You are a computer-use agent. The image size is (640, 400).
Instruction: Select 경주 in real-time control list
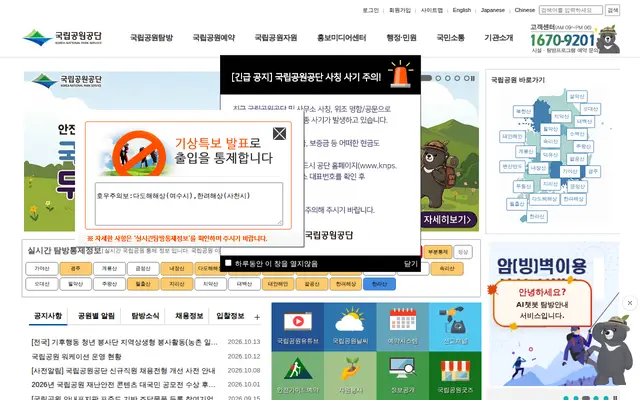(x=76, y=269)
